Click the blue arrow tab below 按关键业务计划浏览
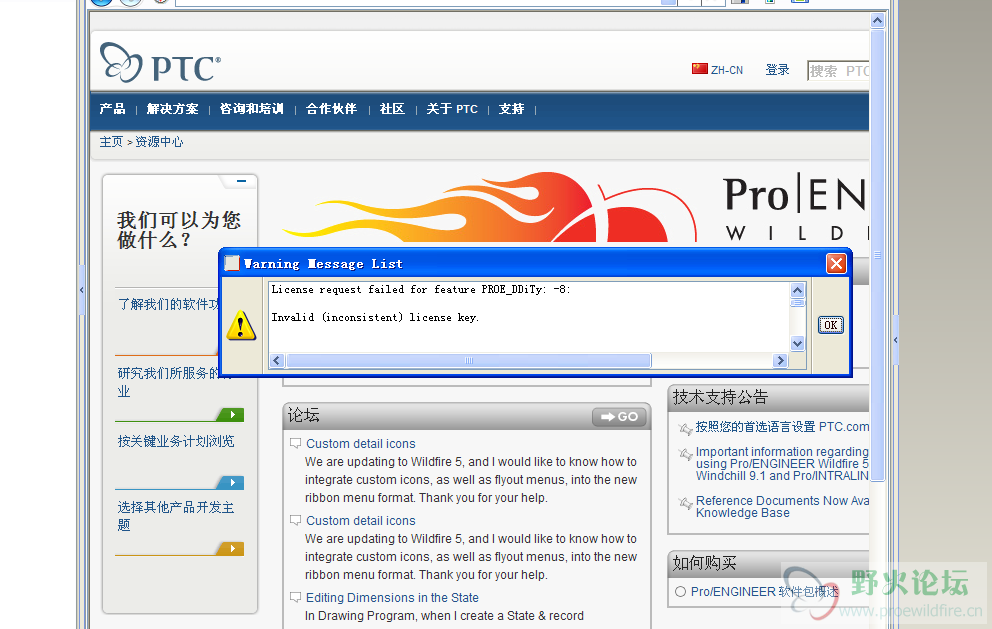Image resolution: width=992 pixels, height=629 pixels. click(x=231, y=483)
